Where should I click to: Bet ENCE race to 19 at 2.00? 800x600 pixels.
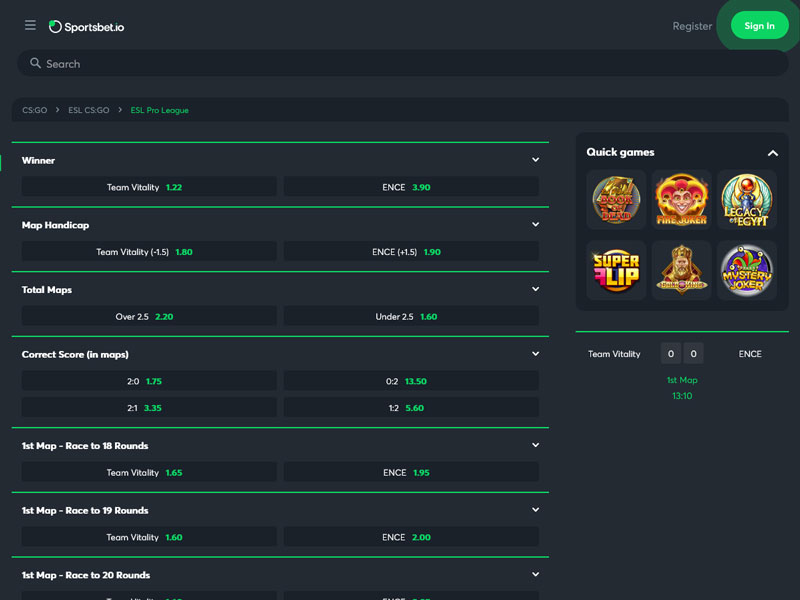(411, 537)
